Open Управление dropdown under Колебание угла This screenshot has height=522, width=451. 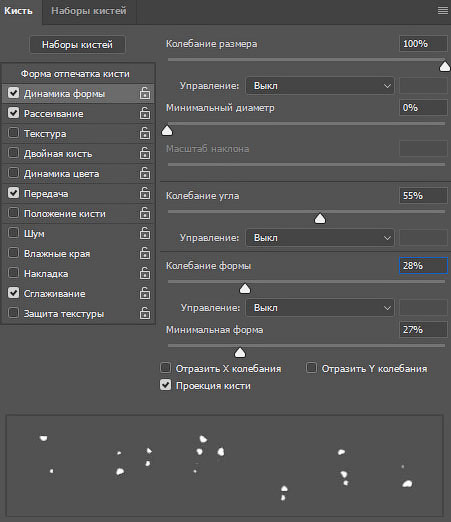[x=320, y=238]
